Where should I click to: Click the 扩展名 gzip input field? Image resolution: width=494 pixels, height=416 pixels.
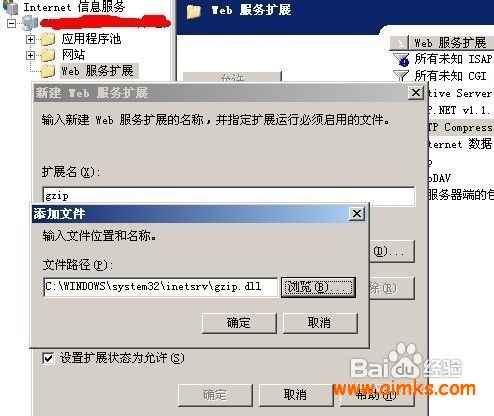229,195
